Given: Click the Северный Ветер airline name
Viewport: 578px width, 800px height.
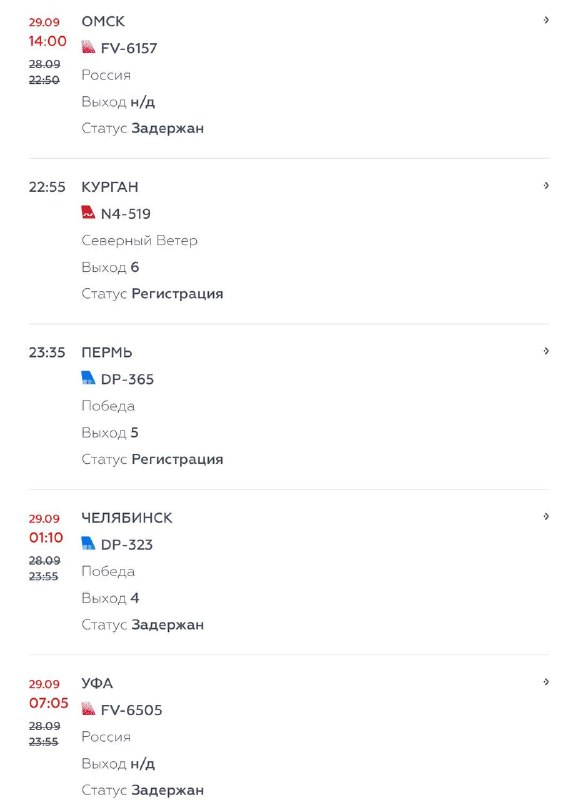Looking at the screenshot, I should tap(139, 240).
